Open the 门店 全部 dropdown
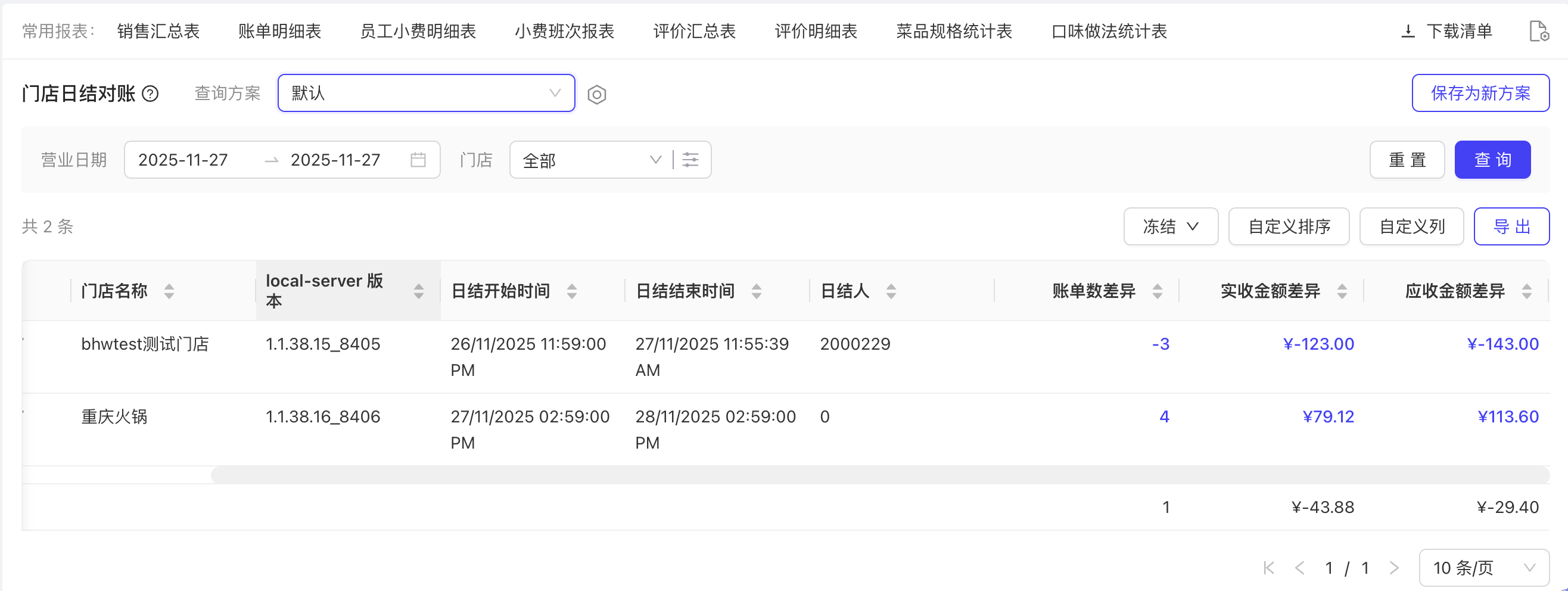The width and height of the screenshot is (1568, 591). pyautogui.click(x=590, y=160)
